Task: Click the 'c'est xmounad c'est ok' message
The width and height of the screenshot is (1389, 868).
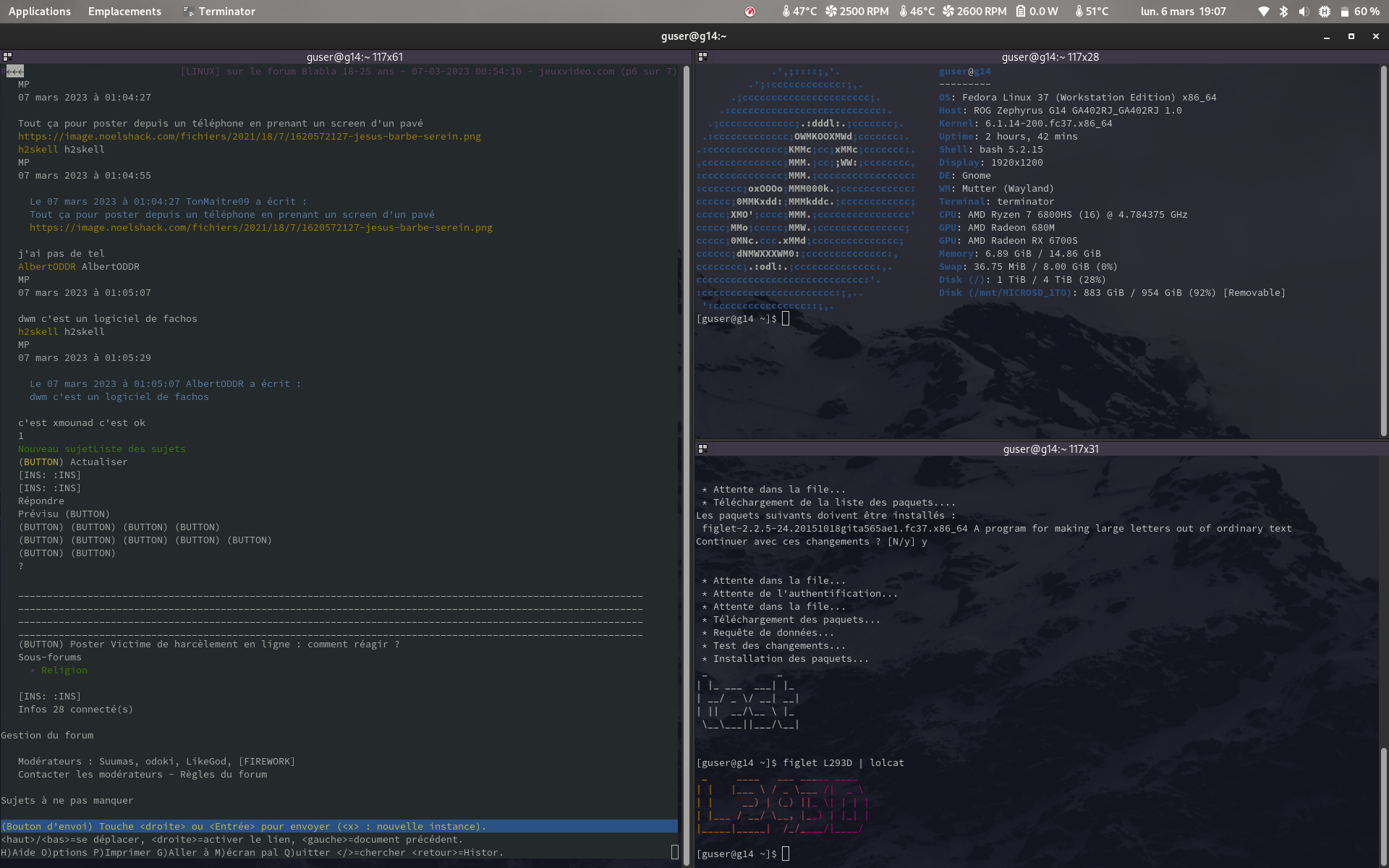Action: [x=82, y=422]
